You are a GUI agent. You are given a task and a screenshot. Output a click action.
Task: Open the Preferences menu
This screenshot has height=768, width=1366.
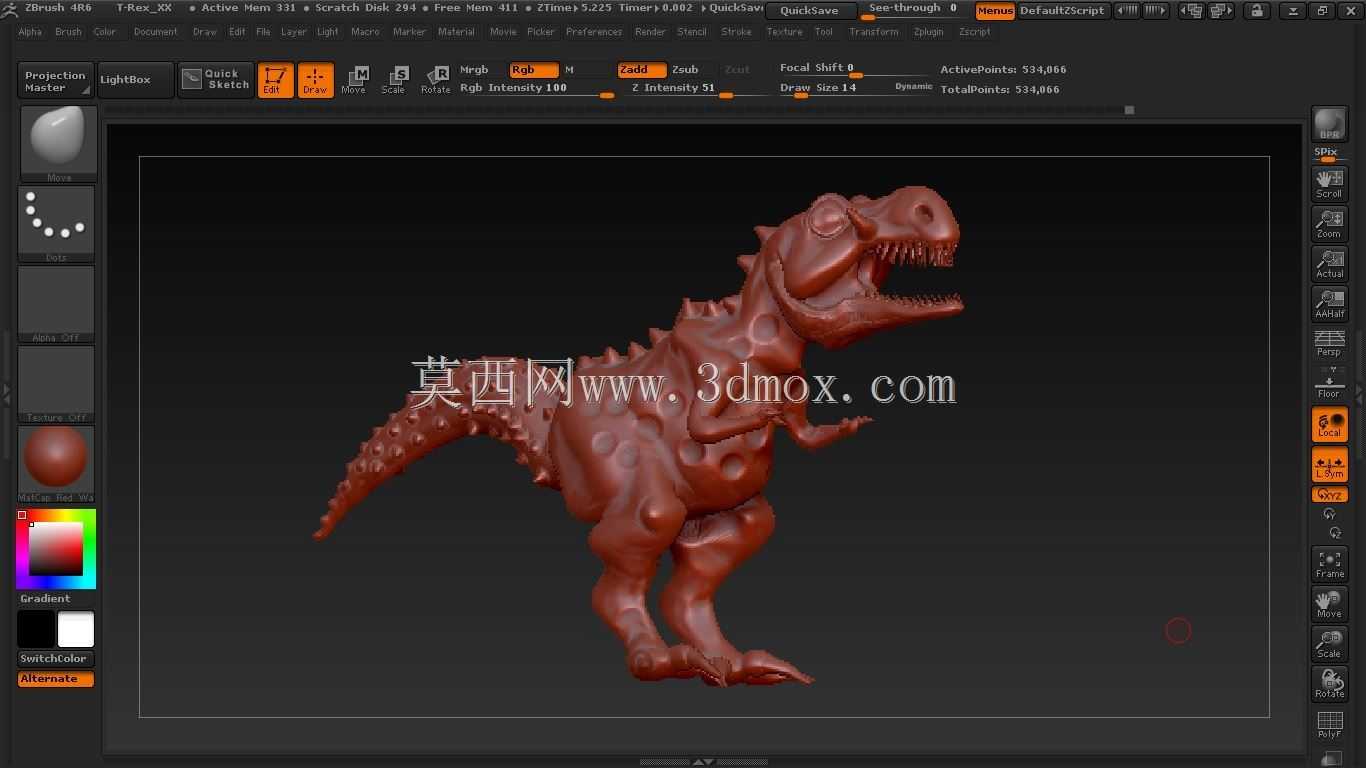(x=594, y=32)
